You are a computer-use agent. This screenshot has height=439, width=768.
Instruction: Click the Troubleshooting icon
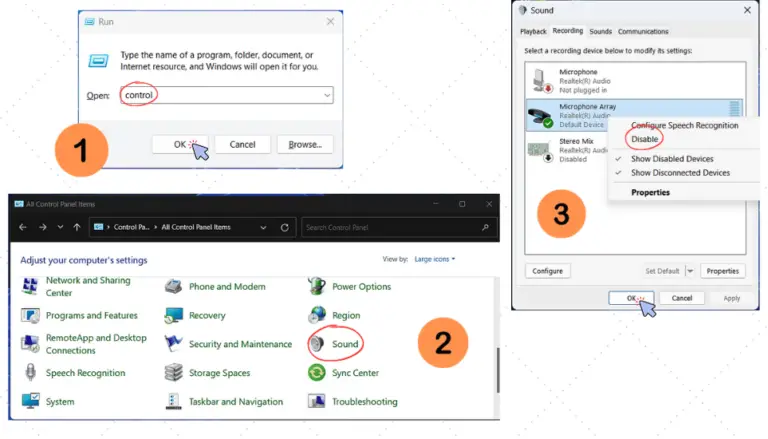(x=317, y=401)
